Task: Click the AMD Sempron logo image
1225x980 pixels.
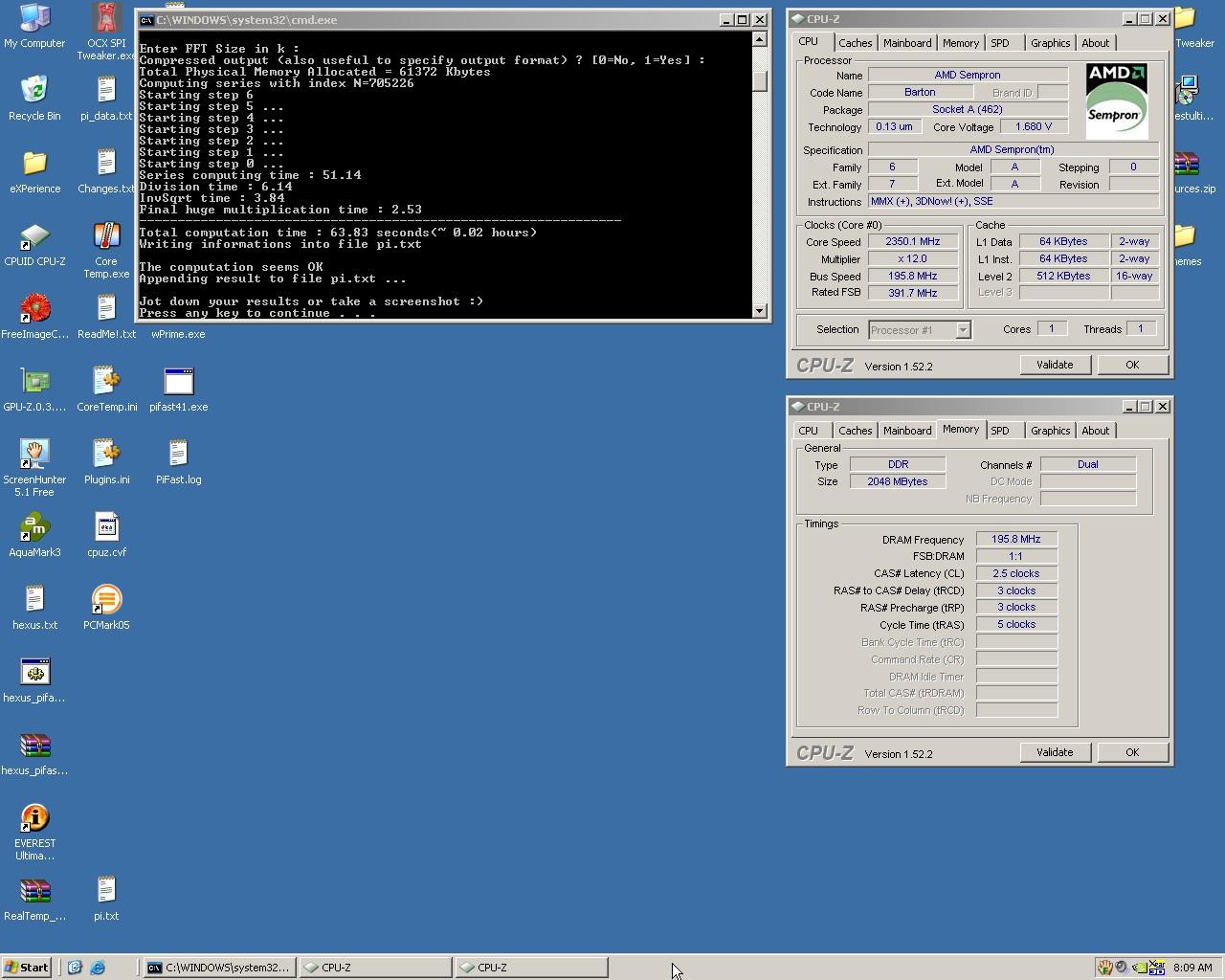Action: pos(1117,100)
